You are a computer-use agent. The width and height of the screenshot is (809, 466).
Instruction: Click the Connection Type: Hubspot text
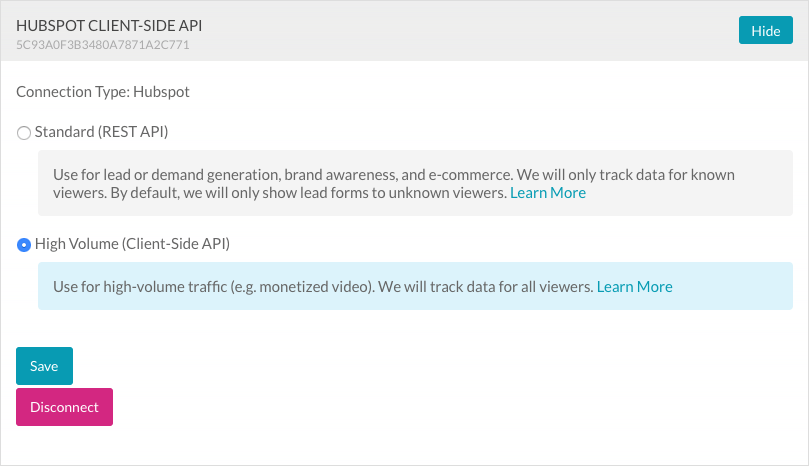pyautogui.click(x=102, y=92)
